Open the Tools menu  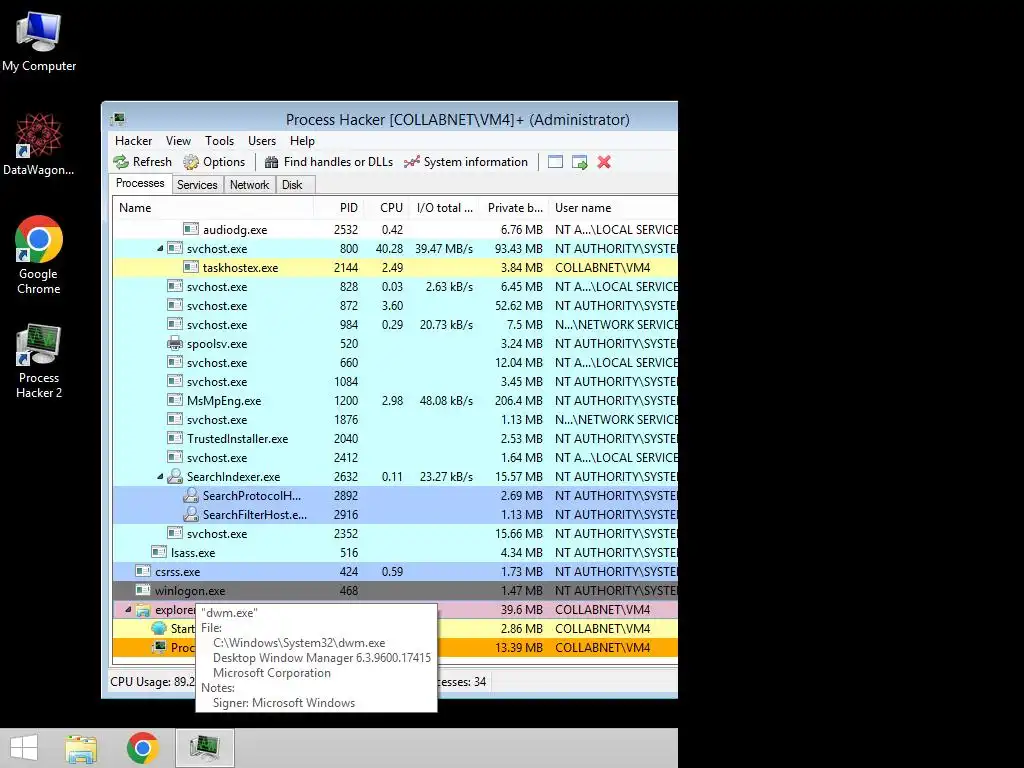pos(219,141)
